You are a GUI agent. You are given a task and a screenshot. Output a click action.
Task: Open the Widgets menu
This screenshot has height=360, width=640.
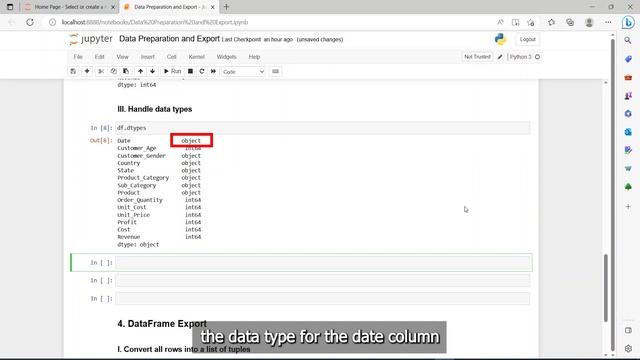point(227,57)
